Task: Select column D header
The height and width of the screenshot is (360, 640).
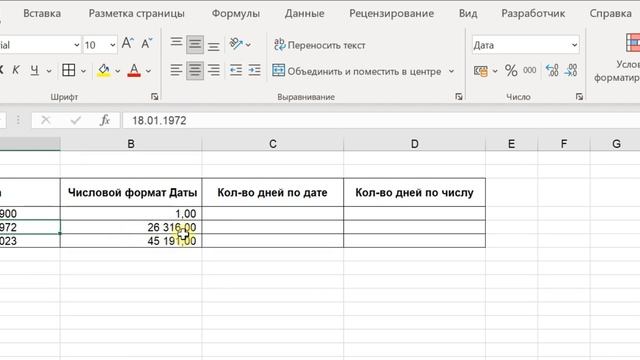Action: [x=414, y=144]
